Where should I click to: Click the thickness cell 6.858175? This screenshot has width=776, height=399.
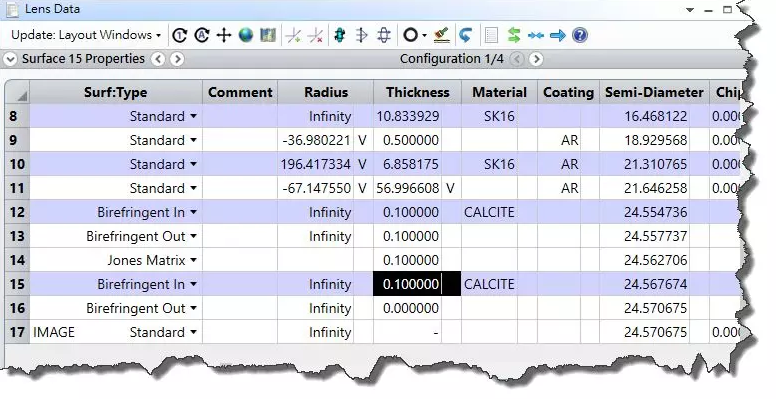[x=408, y=164]
